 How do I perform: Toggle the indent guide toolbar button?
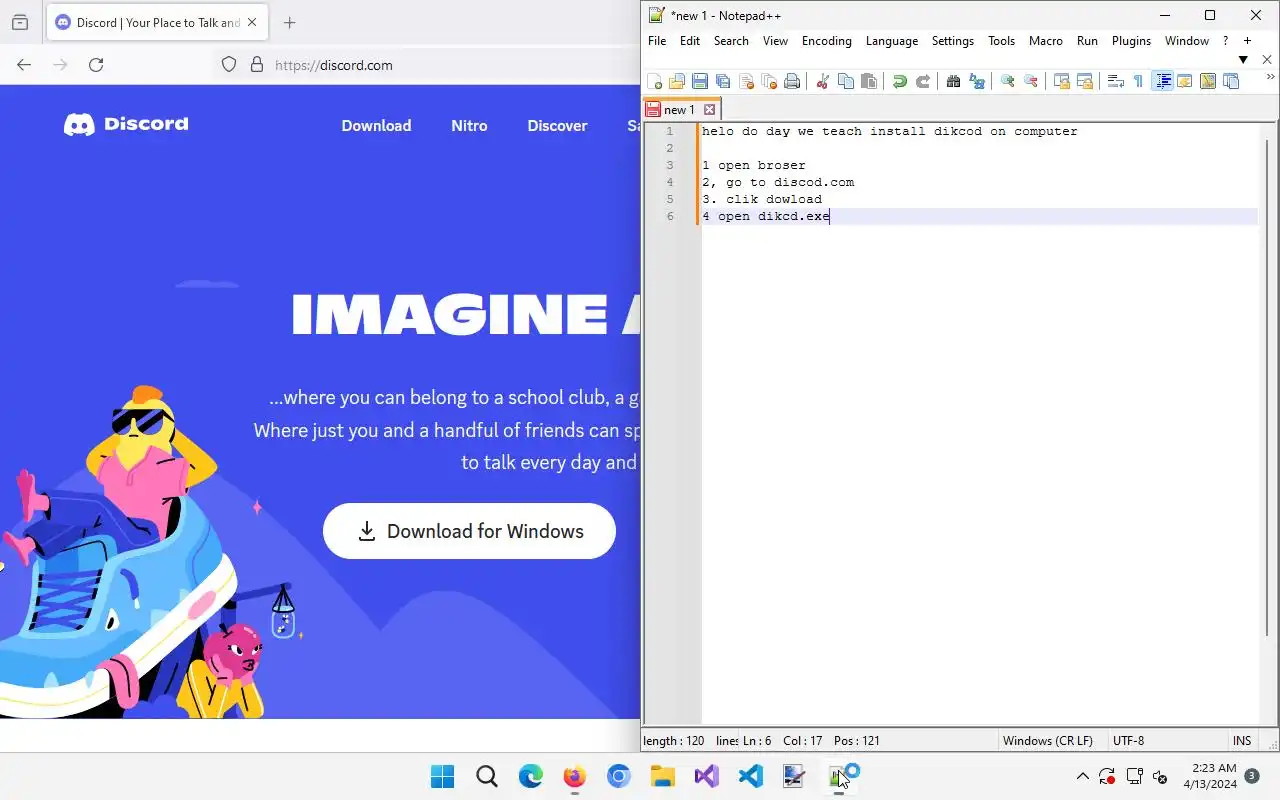pos(1162,82)
